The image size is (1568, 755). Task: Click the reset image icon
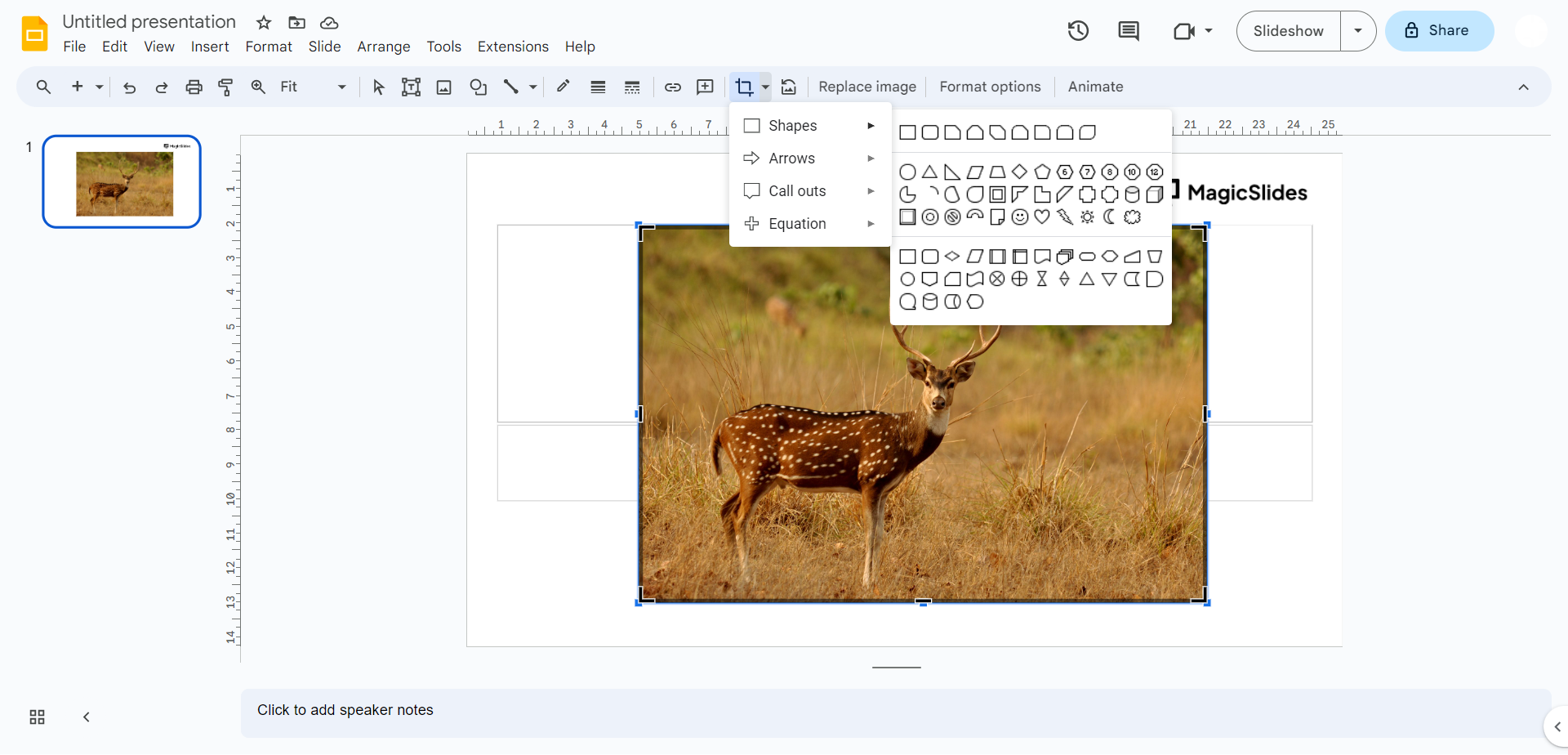789,87
